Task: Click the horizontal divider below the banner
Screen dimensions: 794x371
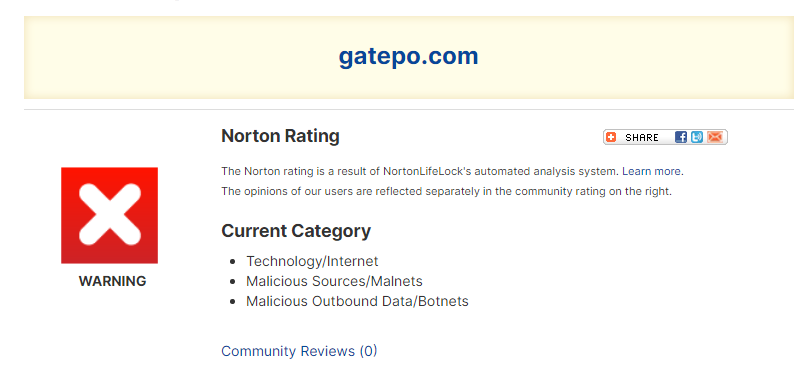Action: tap(409, 109)
